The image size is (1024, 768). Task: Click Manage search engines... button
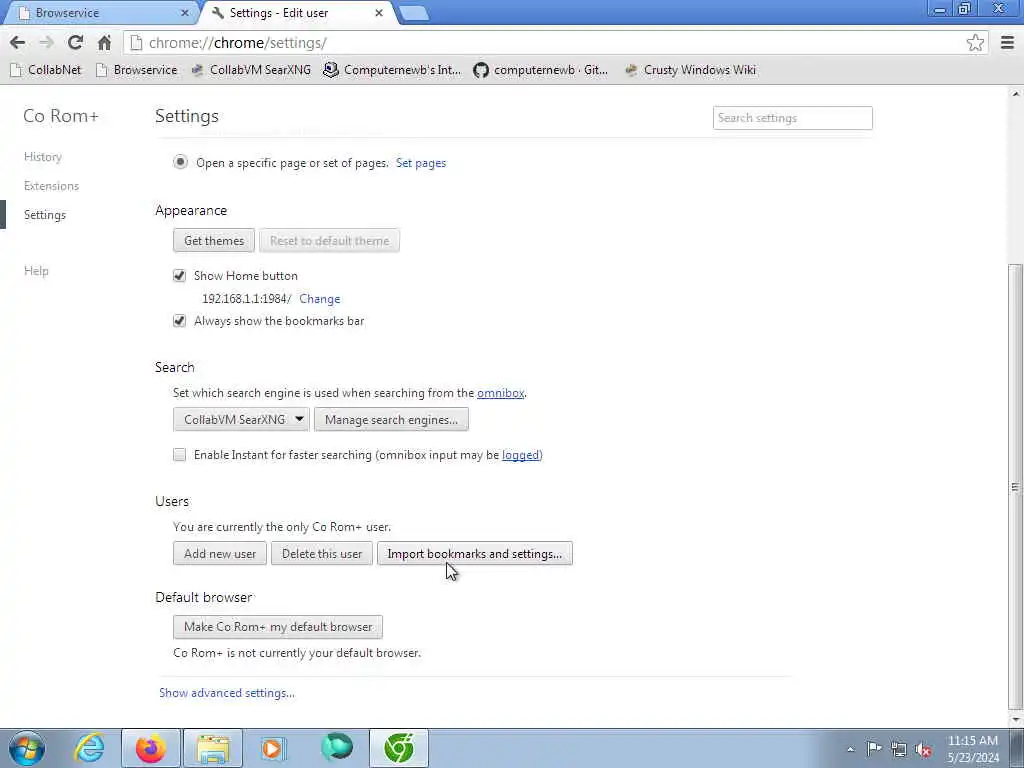[x=391, y=419]
